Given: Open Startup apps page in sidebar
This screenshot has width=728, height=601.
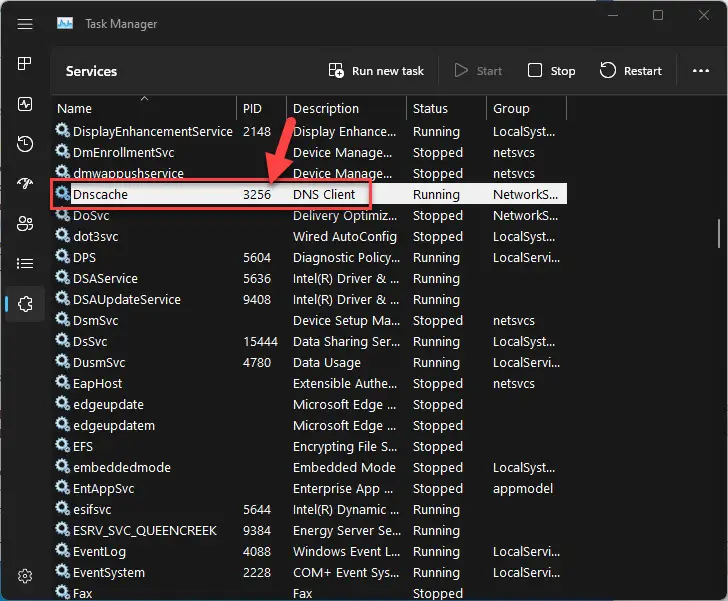Looking at the screenshot, I should 25,184.
